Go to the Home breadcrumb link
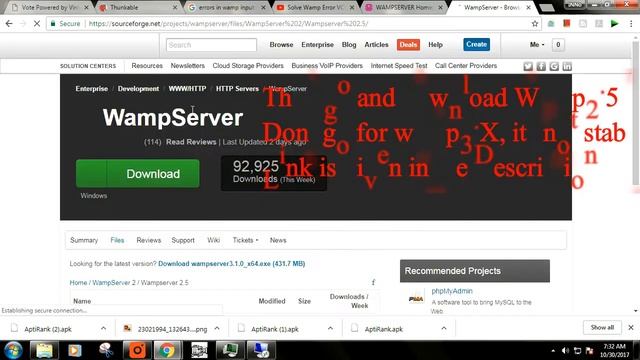This screenshot has width=640, height=360. coord(78,282)
